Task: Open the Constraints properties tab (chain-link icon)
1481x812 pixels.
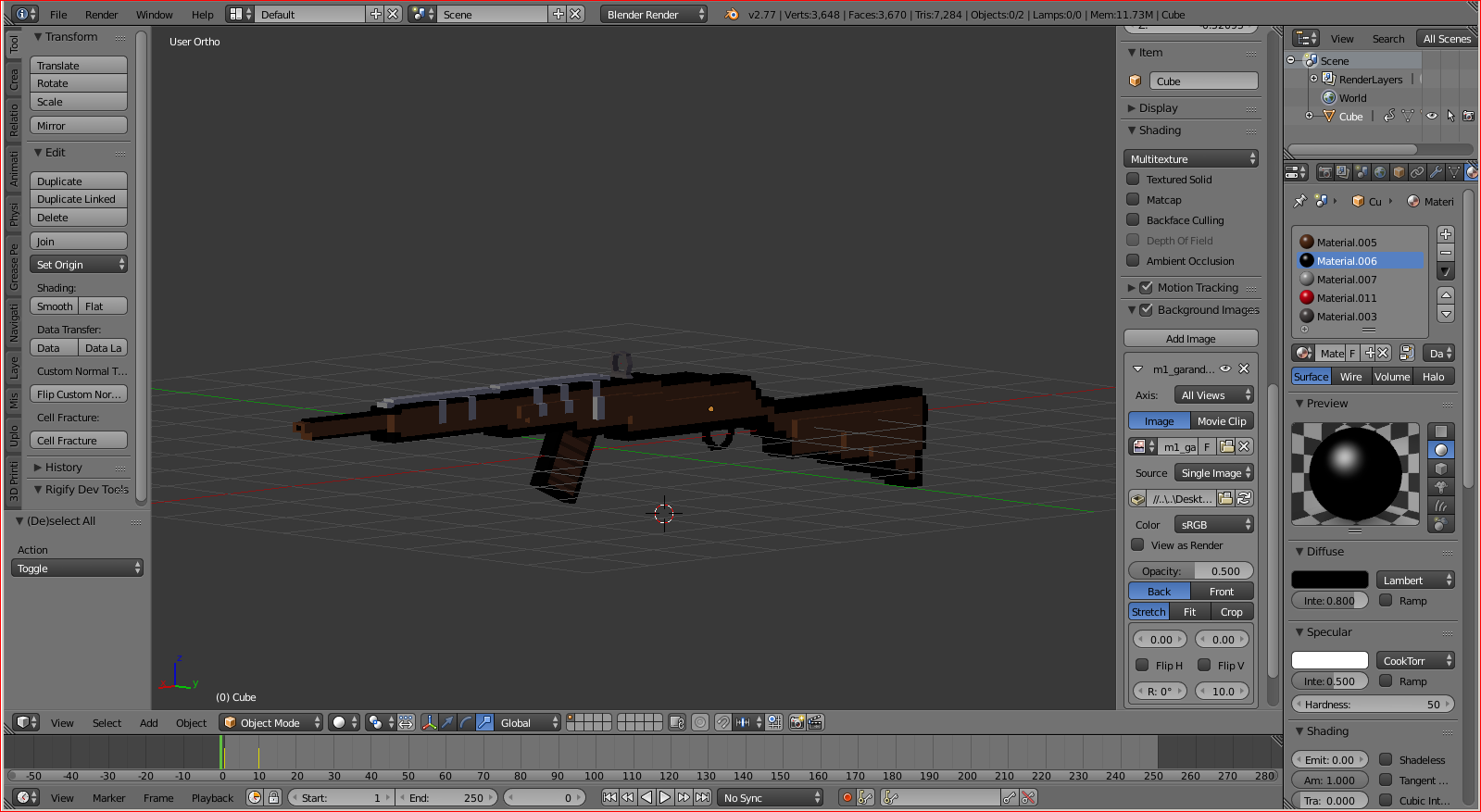Action: [x=1417, y=172]
